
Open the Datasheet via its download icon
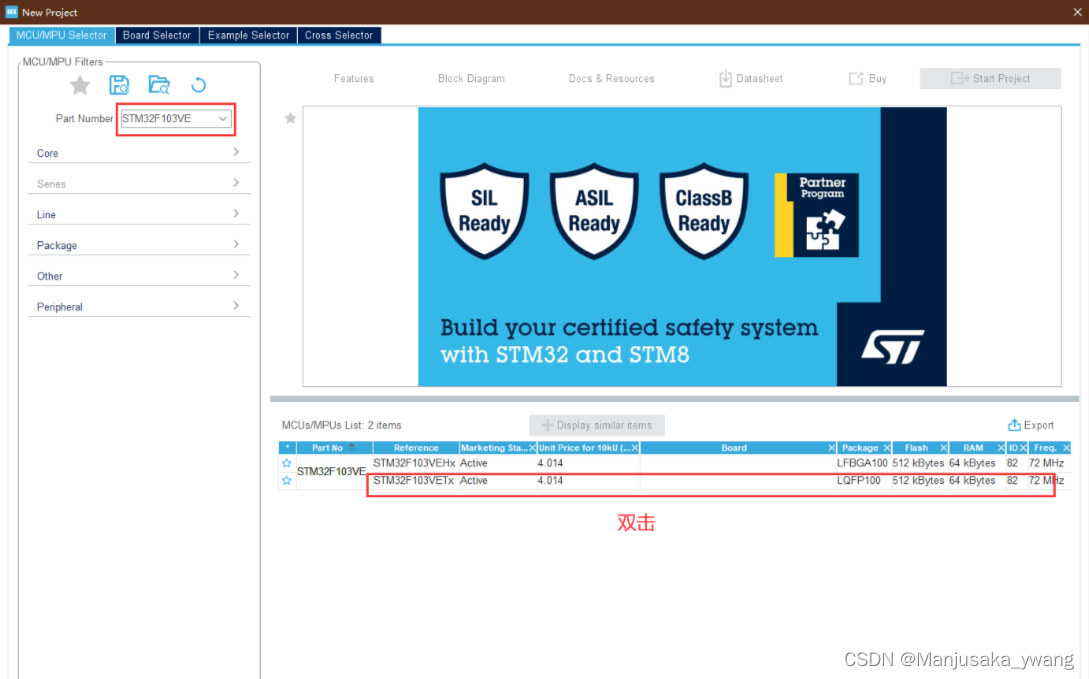pos(724,78)
